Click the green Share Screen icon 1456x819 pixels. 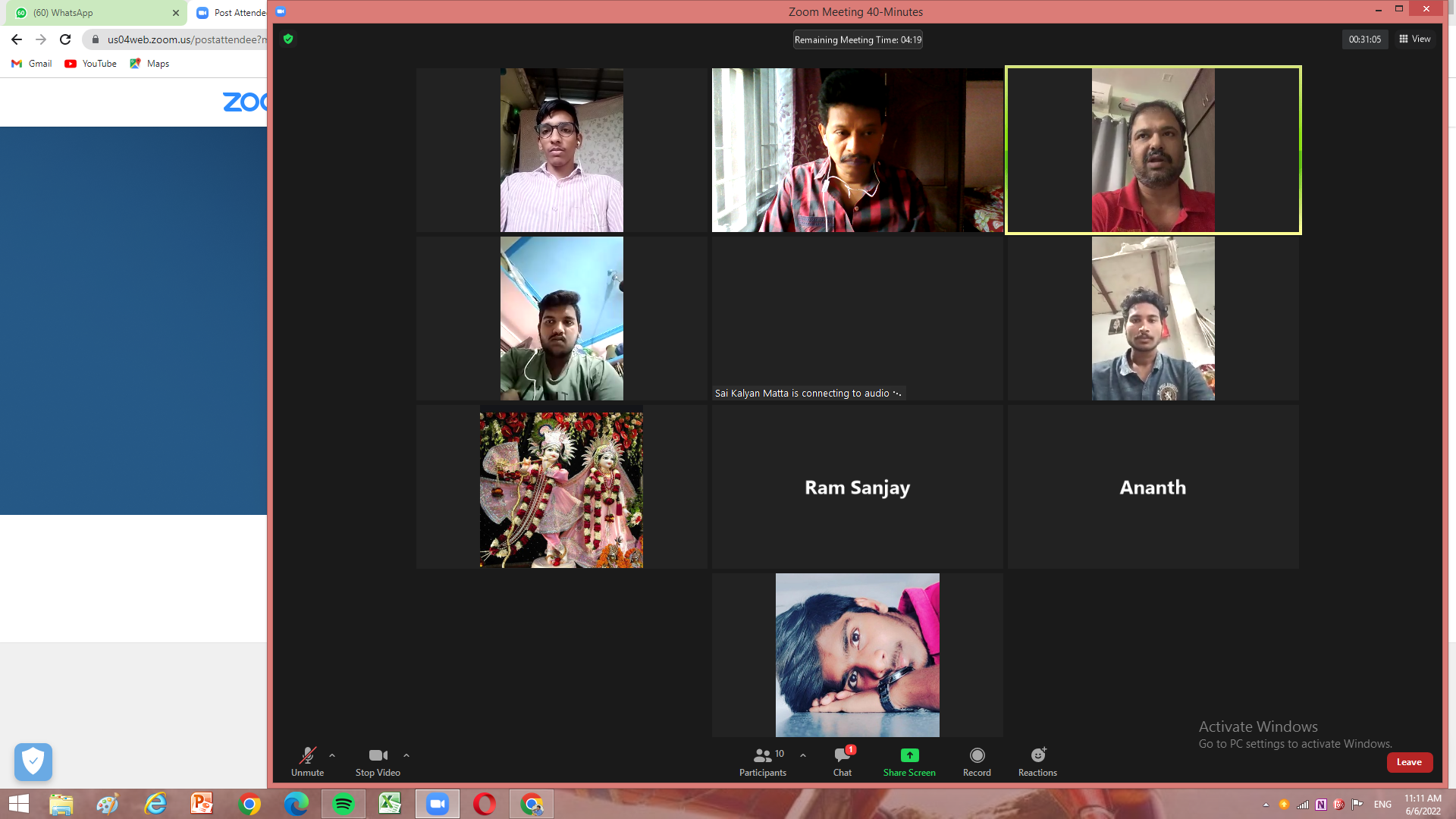(909, 755)
